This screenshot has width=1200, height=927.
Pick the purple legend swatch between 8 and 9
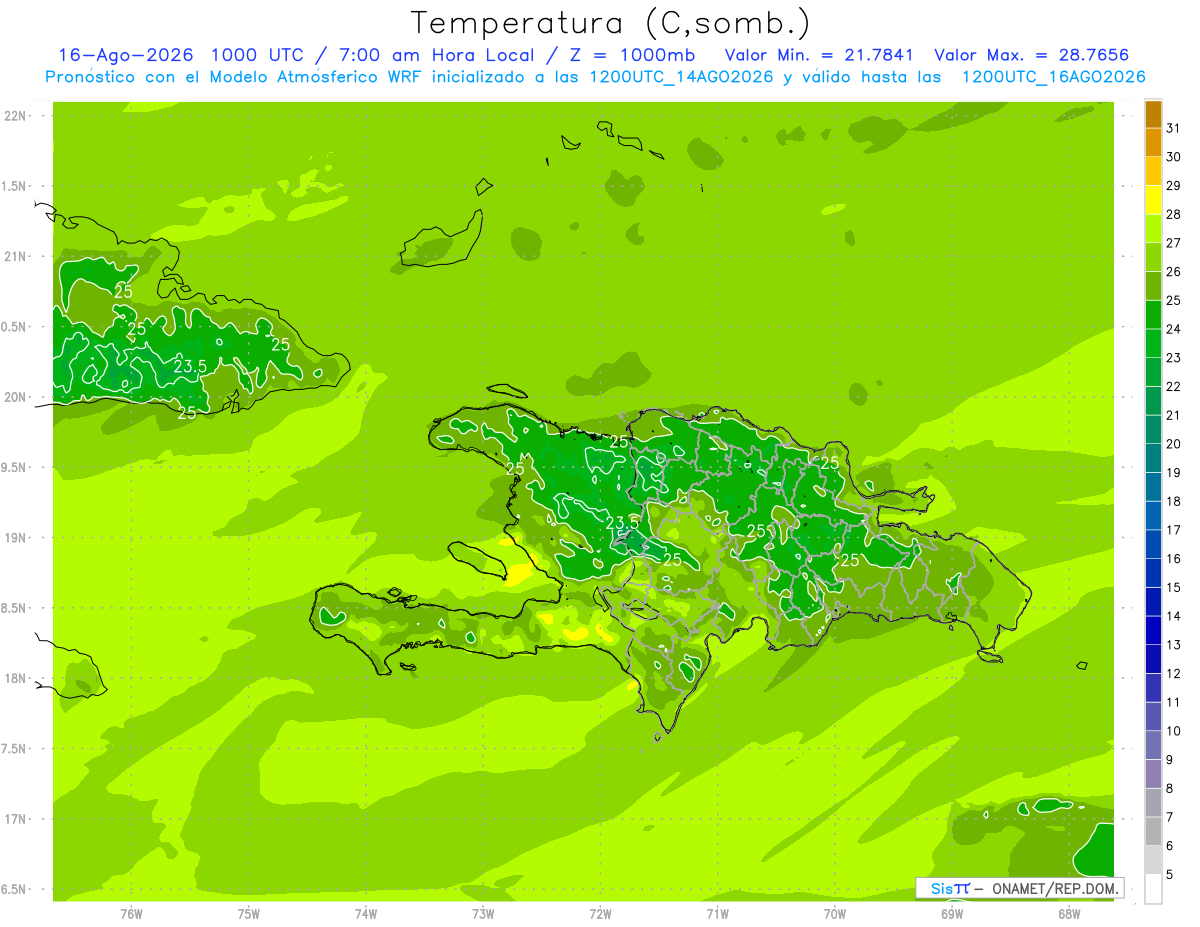[1153, 774]
